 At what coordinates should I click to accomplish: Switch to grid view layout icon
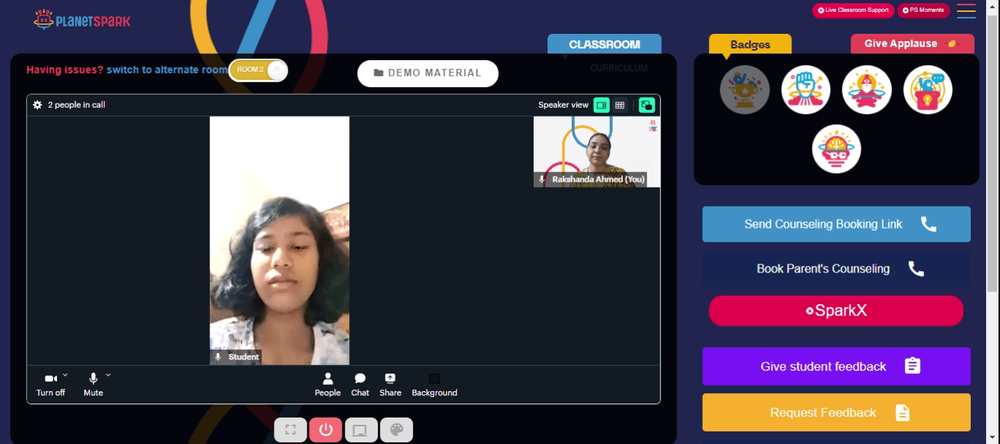click(619, 105)
